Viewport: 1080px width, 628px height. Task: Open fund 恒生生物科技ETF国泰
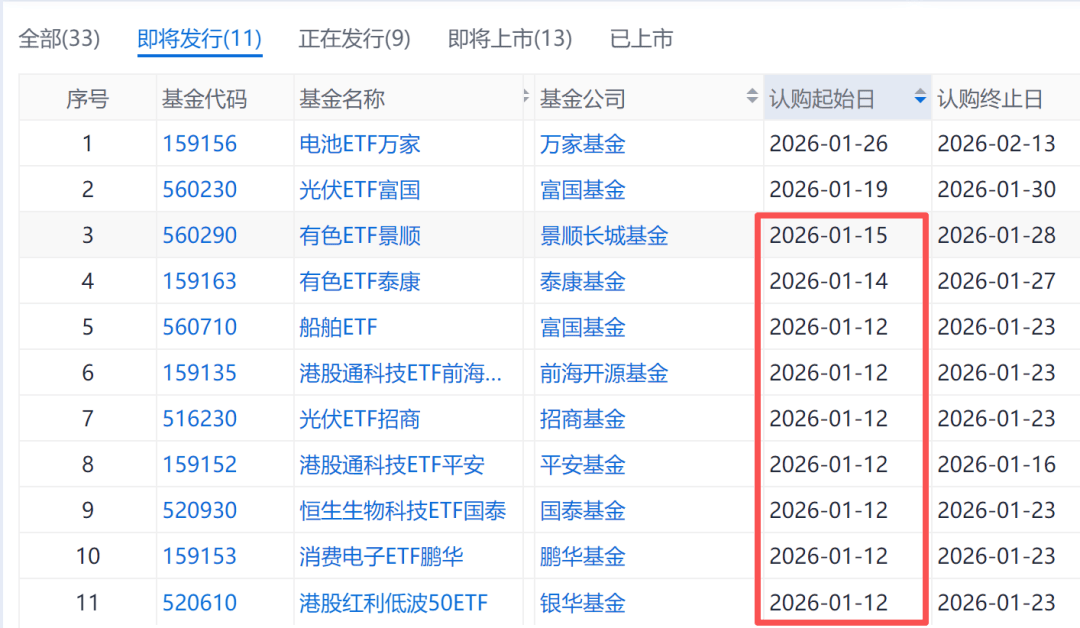403,510
